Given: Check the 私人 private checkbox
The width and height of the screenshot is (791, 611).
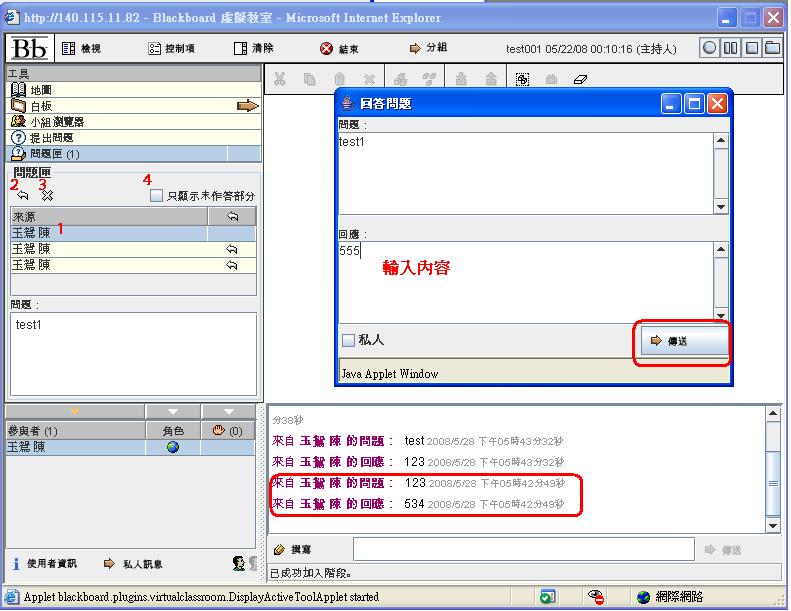Looking at the screenshot, I should 348,340.
